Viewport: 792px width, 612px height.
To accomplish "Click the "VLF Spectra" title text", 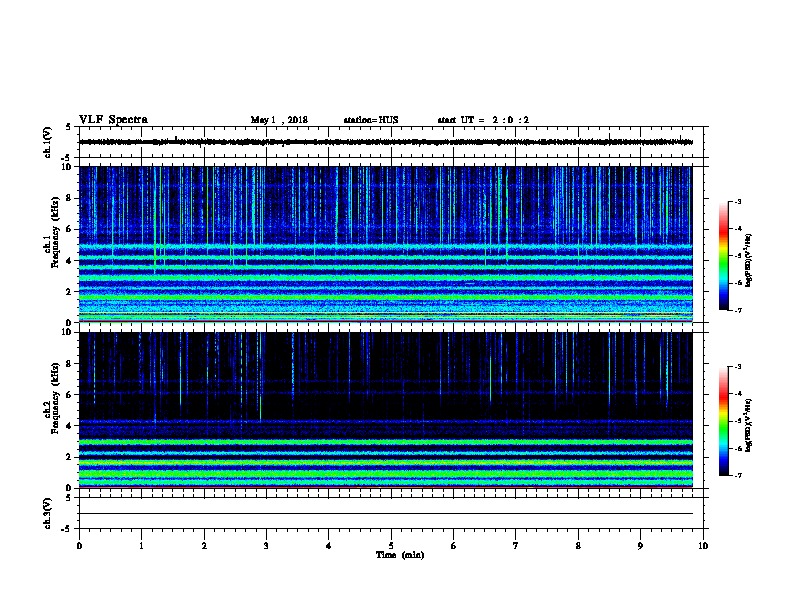I will pos(113,120).
